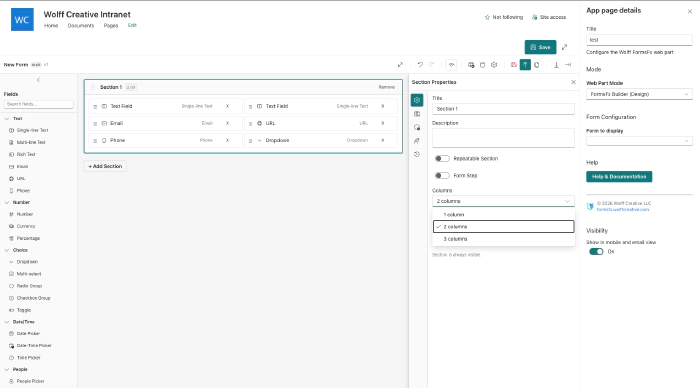Viewport: 700px width, 388px height.
Task: Click the section Title input
Action: tap(503, 109)
